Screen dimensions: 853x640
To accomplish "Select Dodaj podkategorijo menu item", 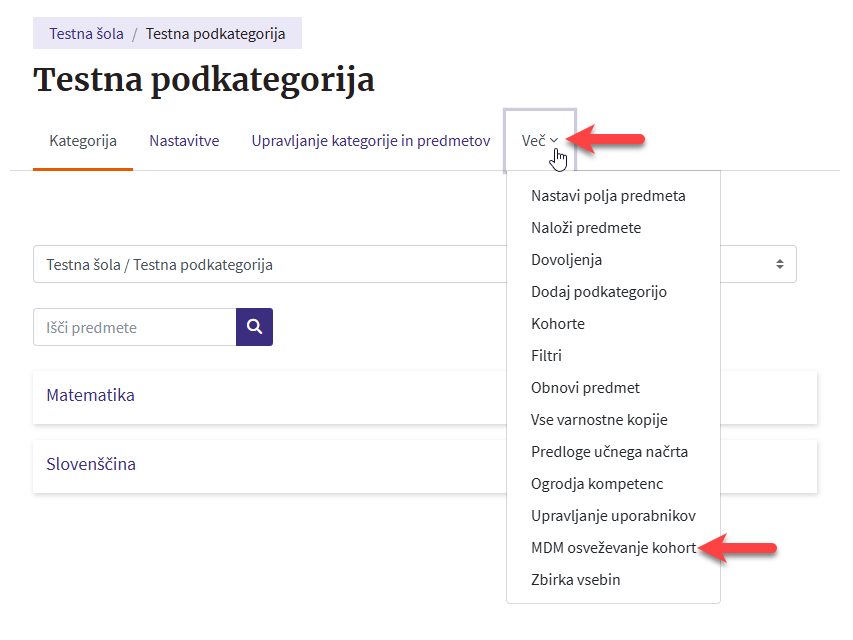I will (x=598, y=292).
